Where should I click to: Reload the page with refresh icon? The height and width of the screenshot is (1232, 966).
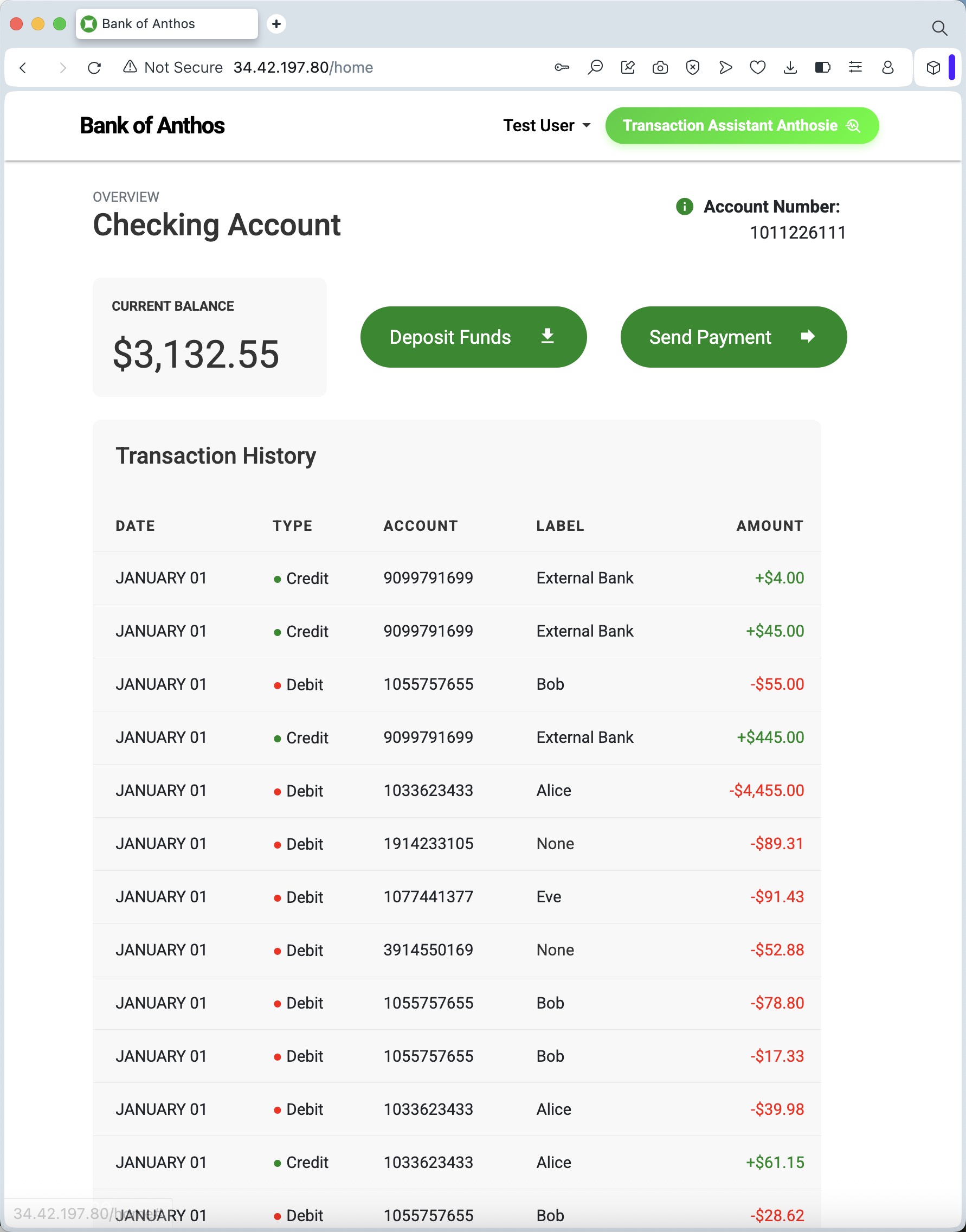(x=94, y=68)
